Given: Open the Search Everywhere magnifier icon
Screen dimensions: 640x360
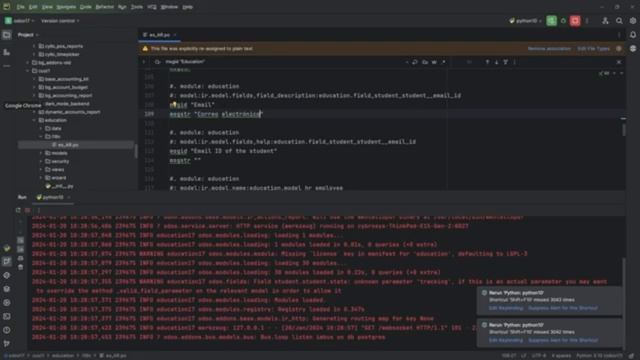Looking at the screenshot, I should [x=619, y=21].
